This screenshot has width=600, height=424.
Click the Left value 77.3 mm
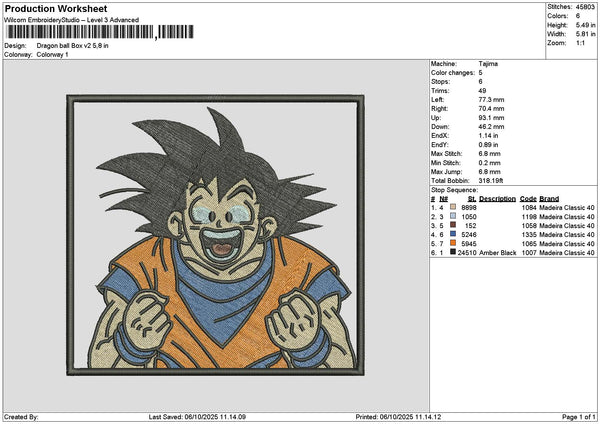click(491, 100)
